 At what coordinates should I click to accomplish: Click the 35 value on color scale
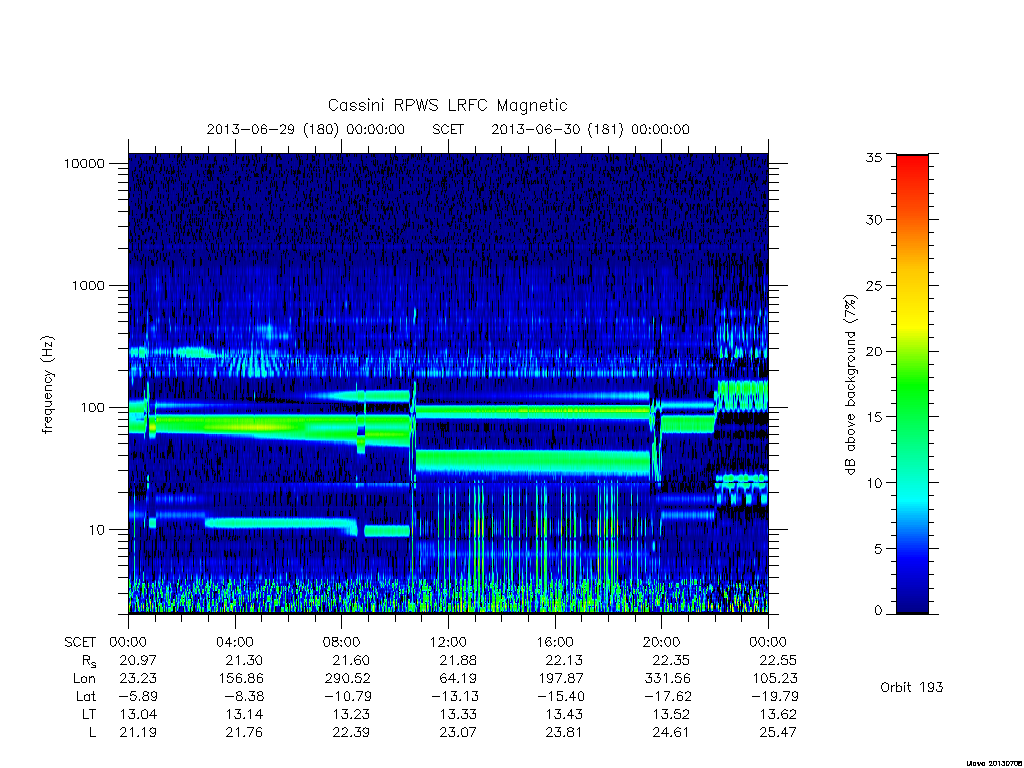click(x=873, y=157)
